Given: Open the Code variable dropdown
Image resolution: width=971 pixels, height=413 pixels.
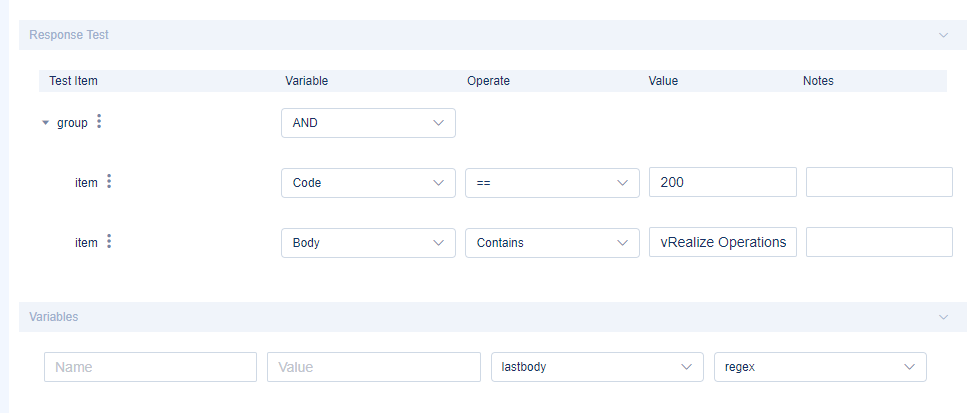Looking at the screenshot, I should [x=368, y=183].
